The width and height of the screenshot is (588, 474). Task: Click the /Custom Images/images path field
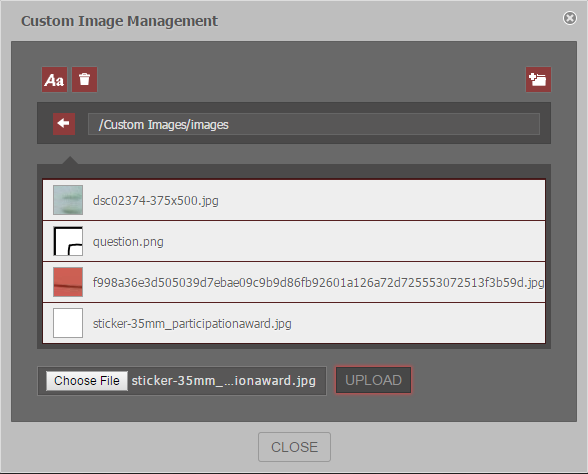pos(314,124)
